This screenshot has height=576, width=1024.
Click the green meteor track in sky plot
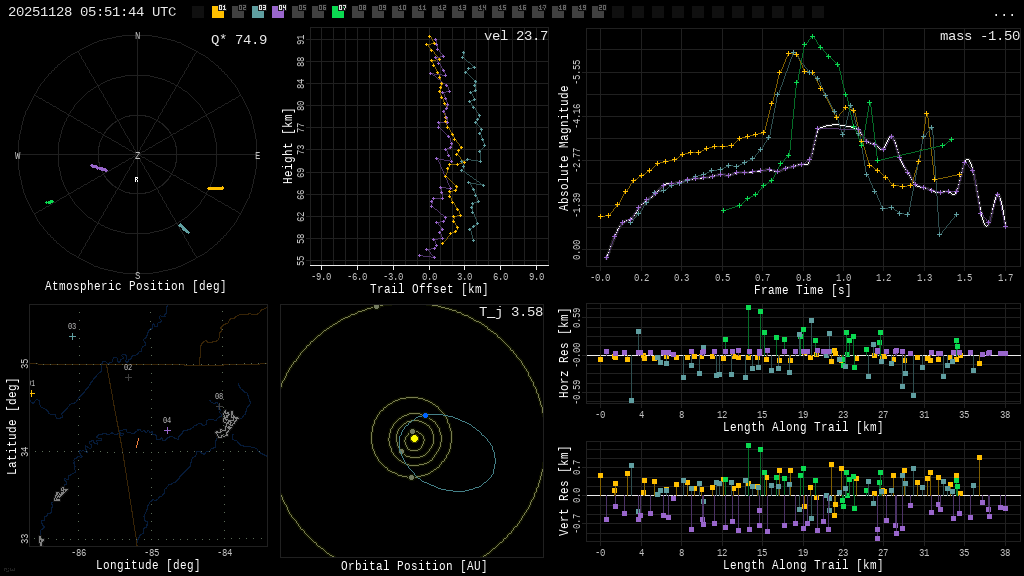(49, 202)
